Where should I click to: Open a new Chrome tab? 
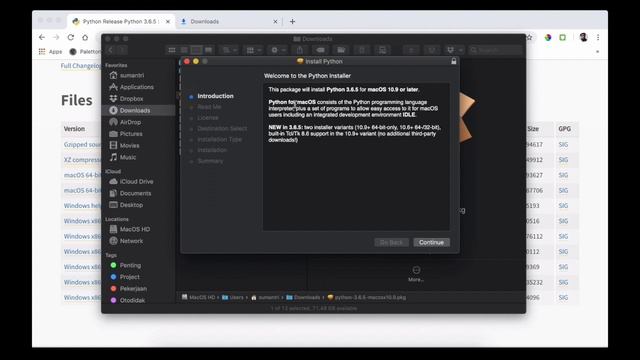tap(292, 22)
